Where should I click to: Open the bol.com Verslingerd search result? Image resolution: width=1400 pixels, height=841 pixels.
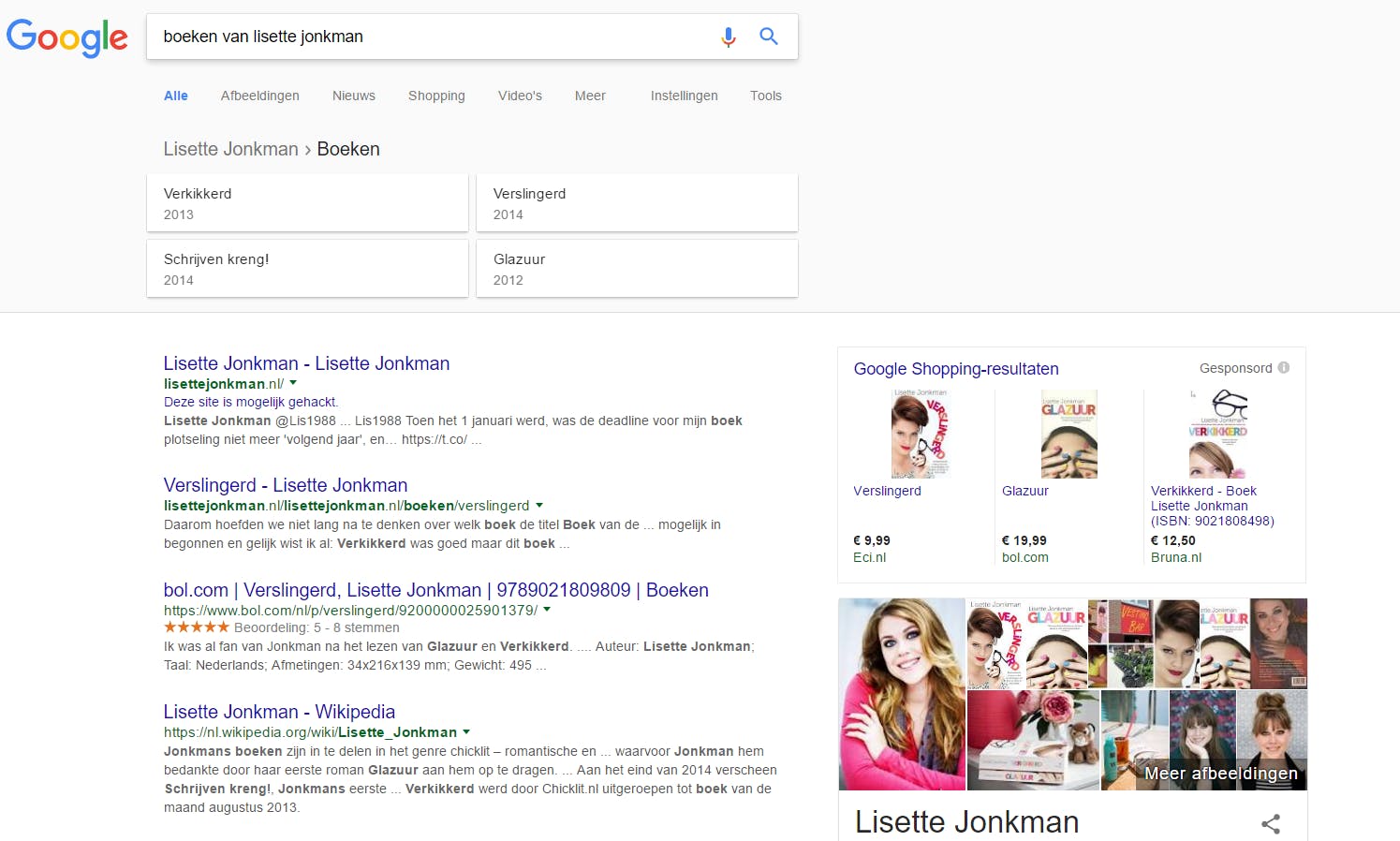[436, 590]
